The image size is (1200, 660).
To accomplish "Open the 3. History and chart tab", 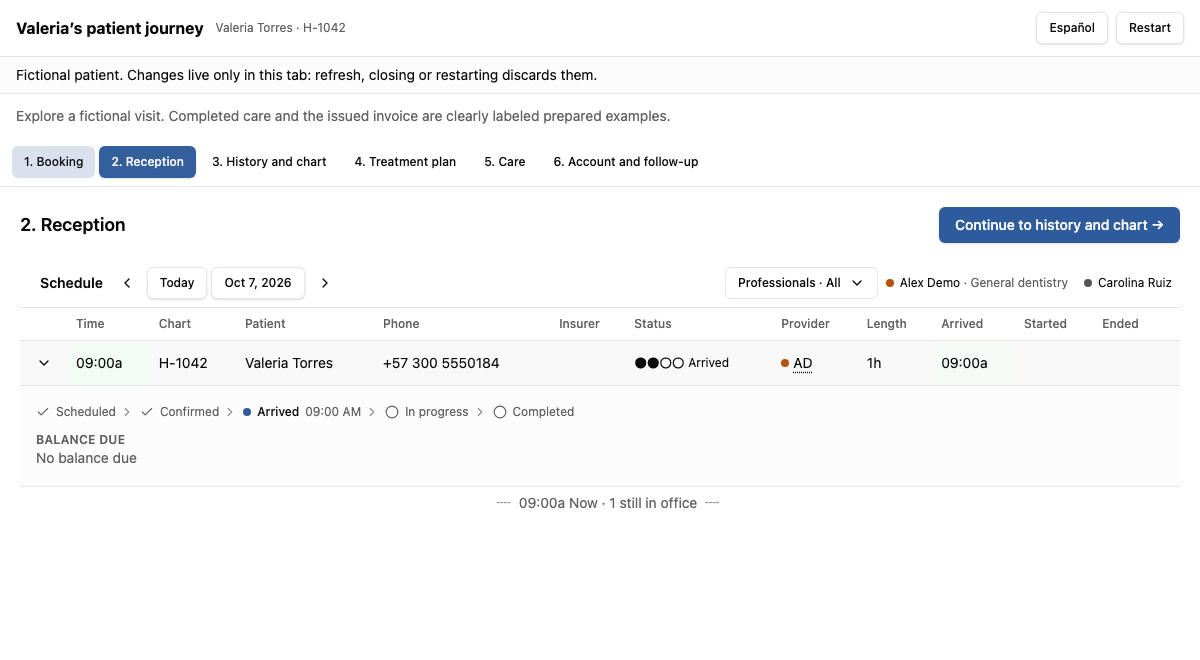I will click(269, 162).
